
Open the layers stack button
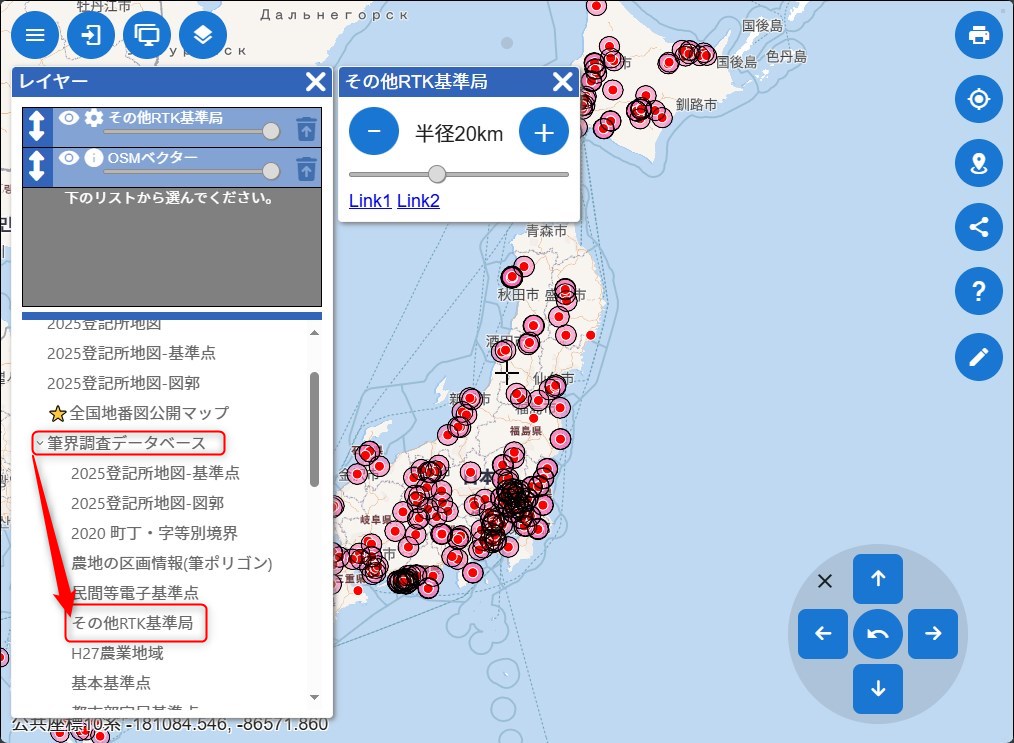pyautogui.click(x=203, y=36)
